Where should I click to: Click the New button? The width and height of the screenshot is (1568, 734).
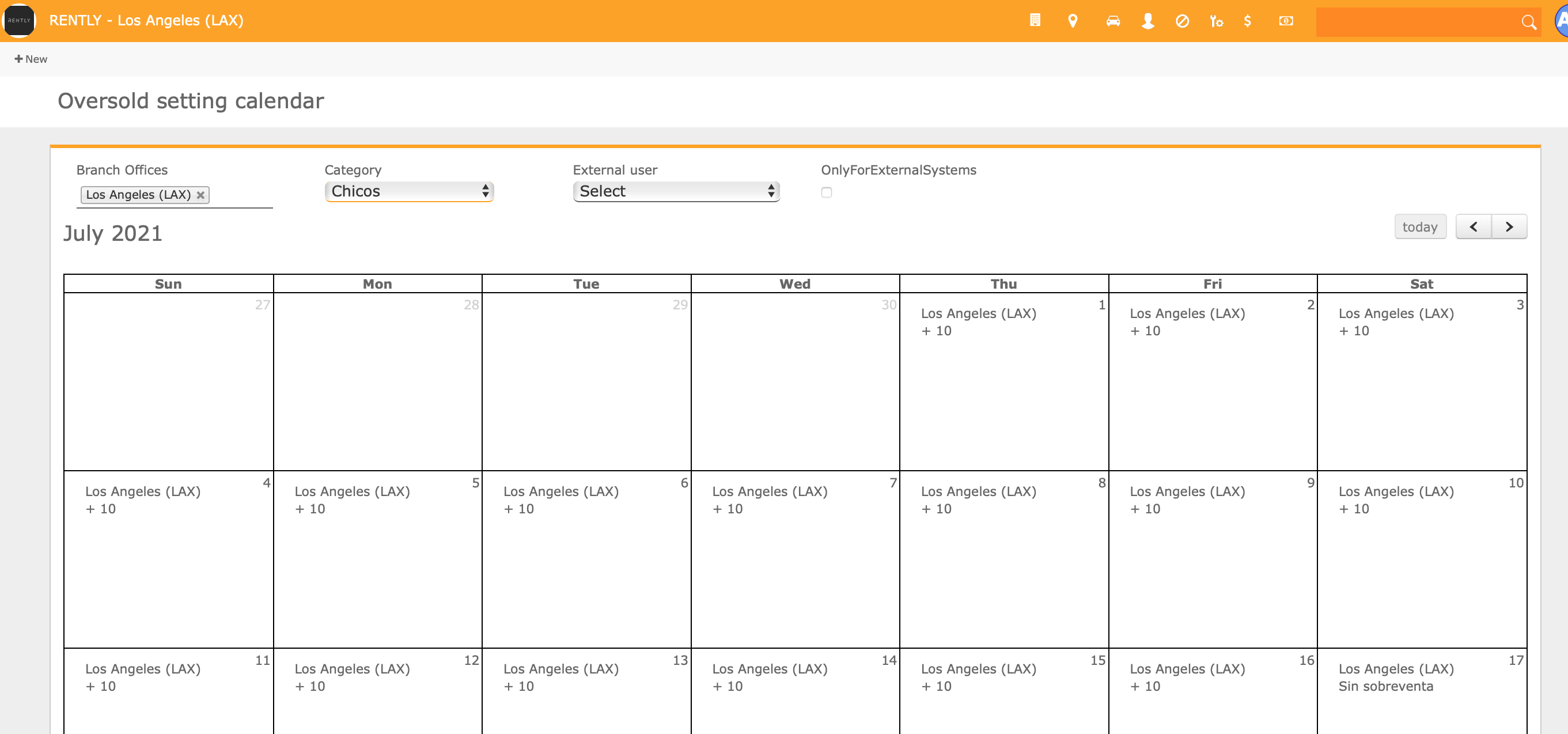31,59
